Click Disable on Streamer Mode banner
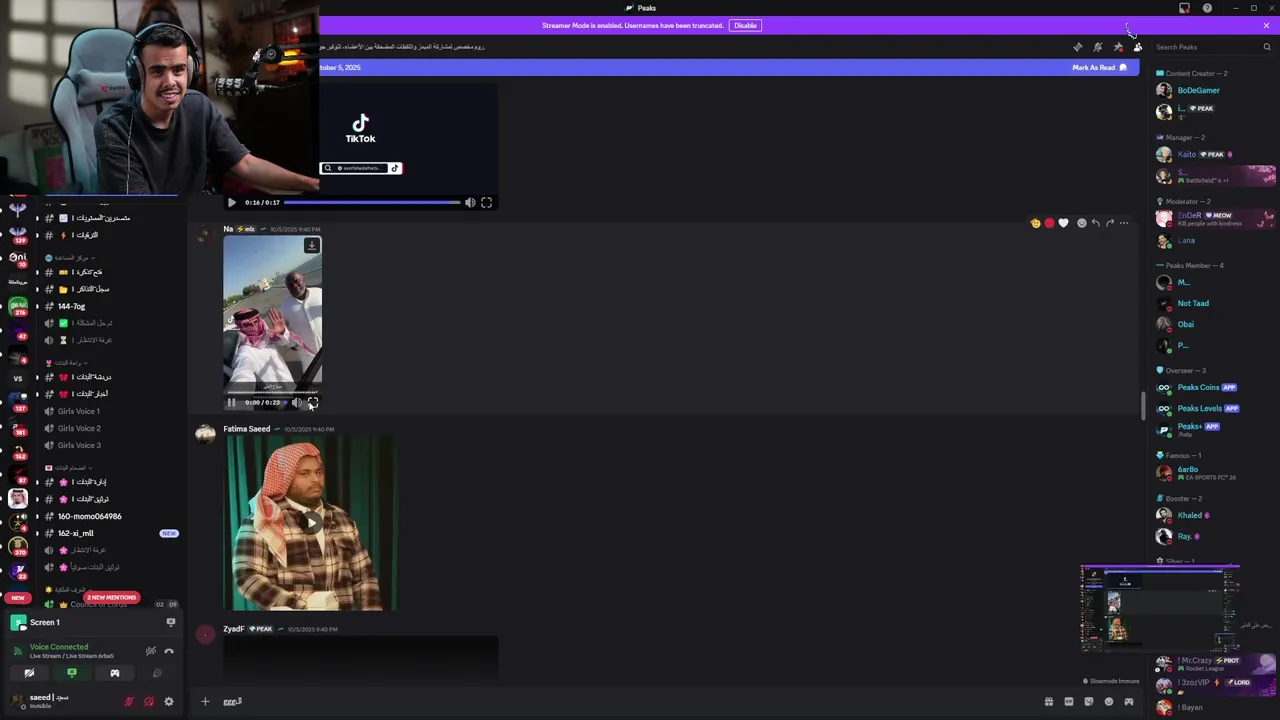Image resolution: width=1280 pixels, height=720 pixels. (745, 25)
